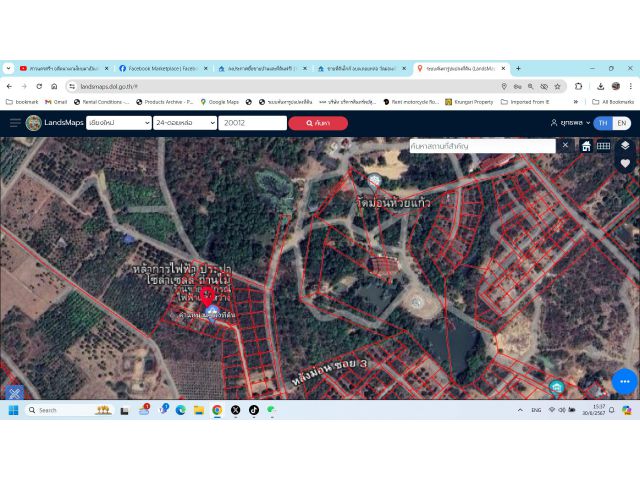Bookmark this page with star icon
The height and width of the screenshot is (480, 640).
(x=557, y=87)
